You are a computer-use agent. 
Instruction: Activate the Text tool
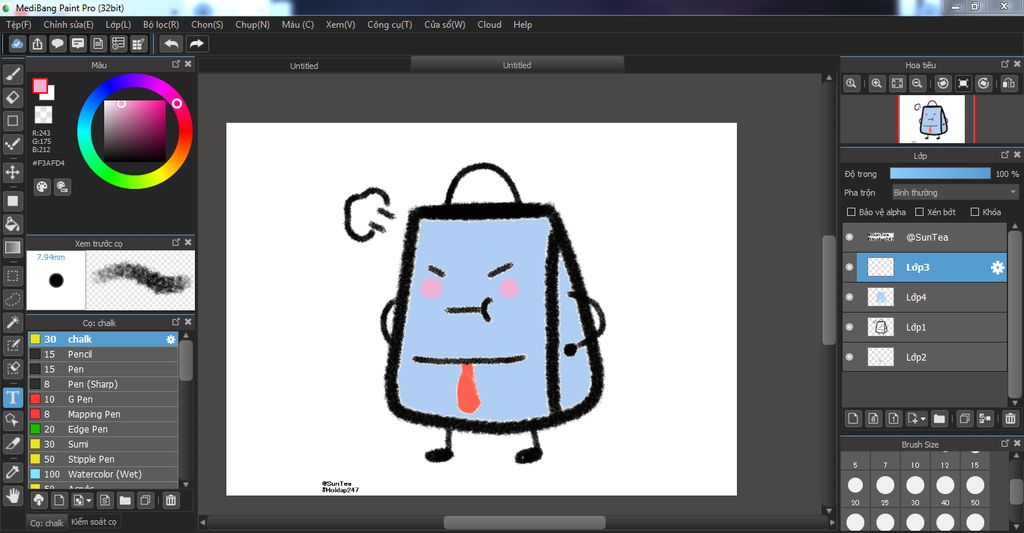(x=13, y=397)
